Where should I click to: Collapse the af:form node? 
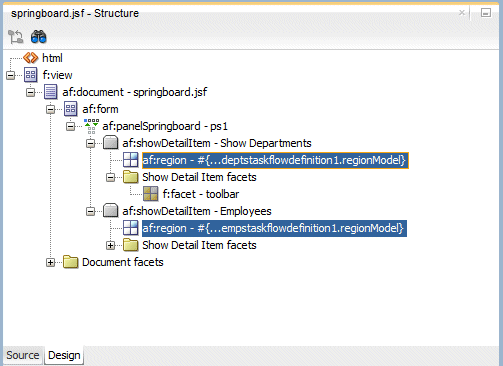pyautogui.click(x=51, y=109)
